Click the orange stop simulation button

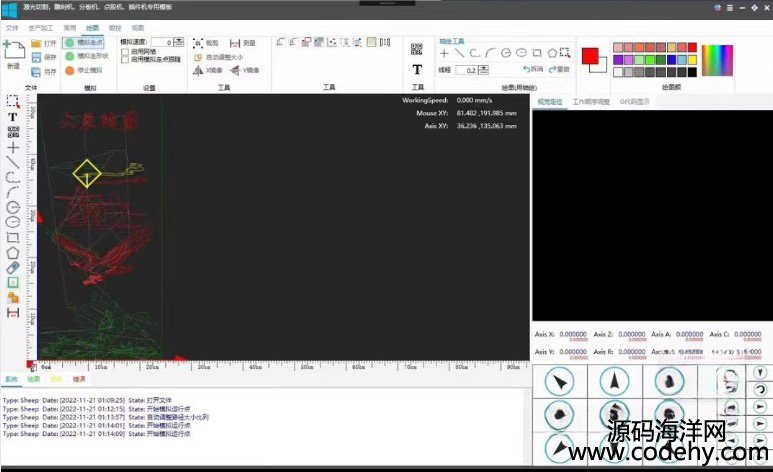[69, 70]
